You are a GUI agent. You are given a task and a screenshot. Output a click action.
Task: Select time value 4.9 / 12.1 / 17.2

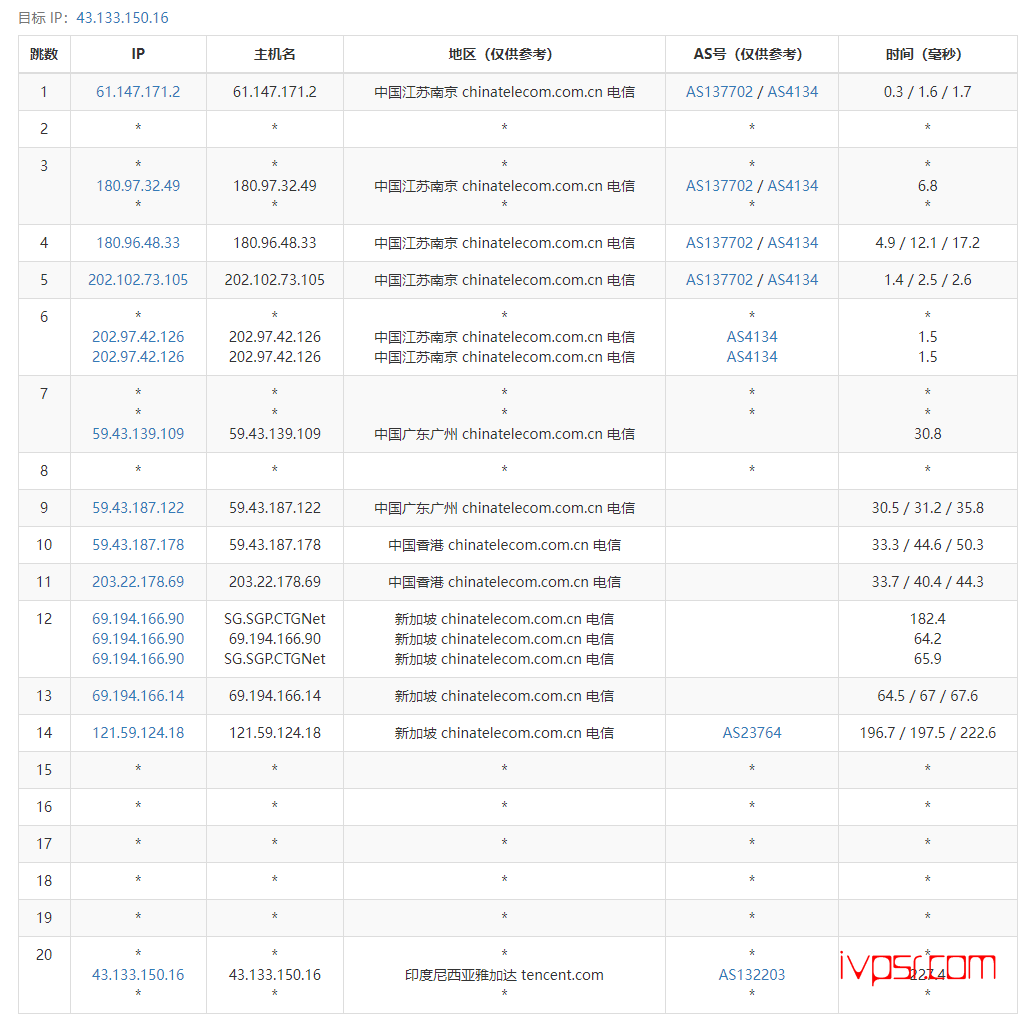(x=928, y=243)
